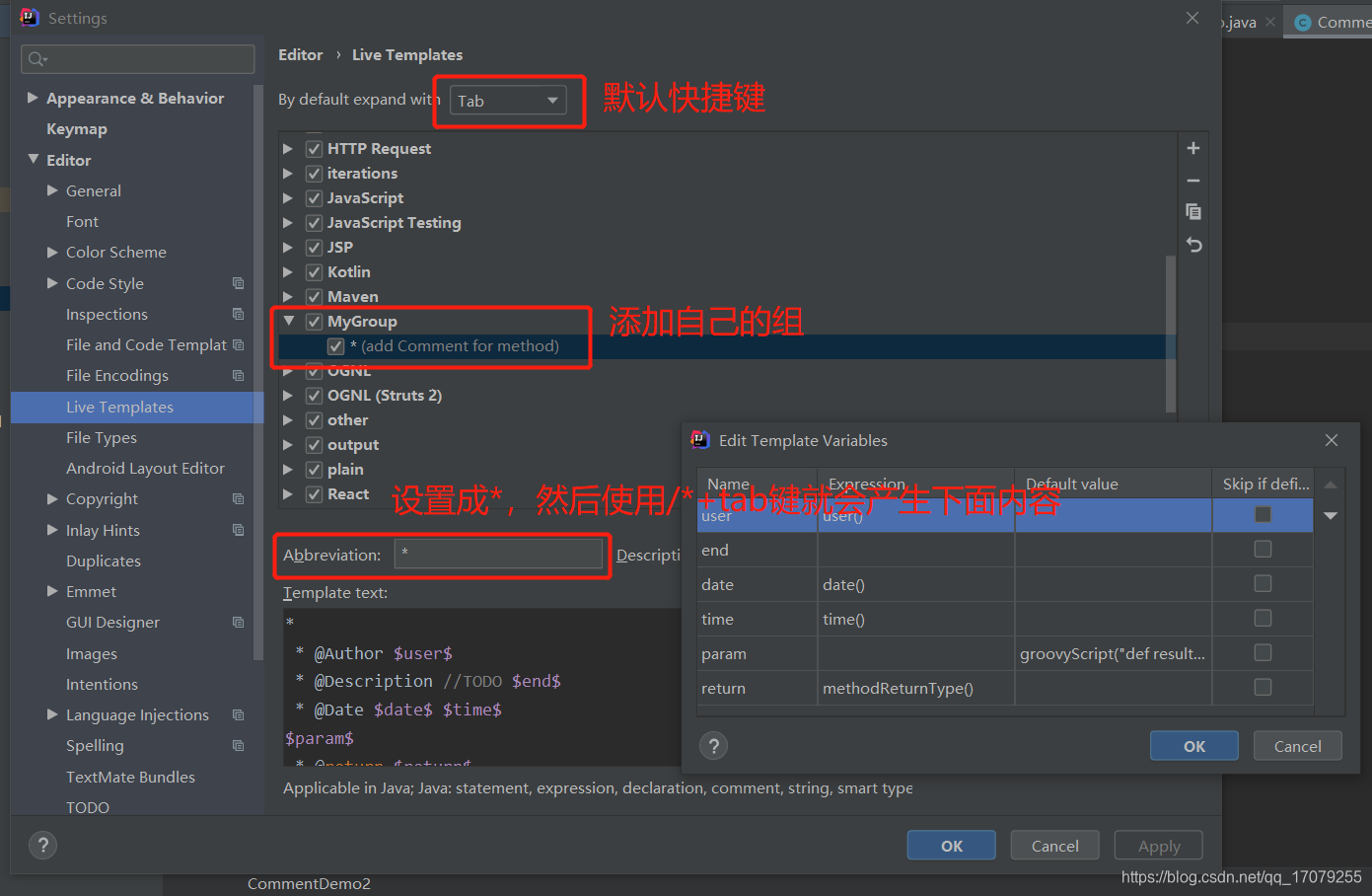Click the project-level icon beside GUI Designer
Image resolution: width=1372 pixels, height=896 pixels.
pyautogui.click(x=238, y=622)
